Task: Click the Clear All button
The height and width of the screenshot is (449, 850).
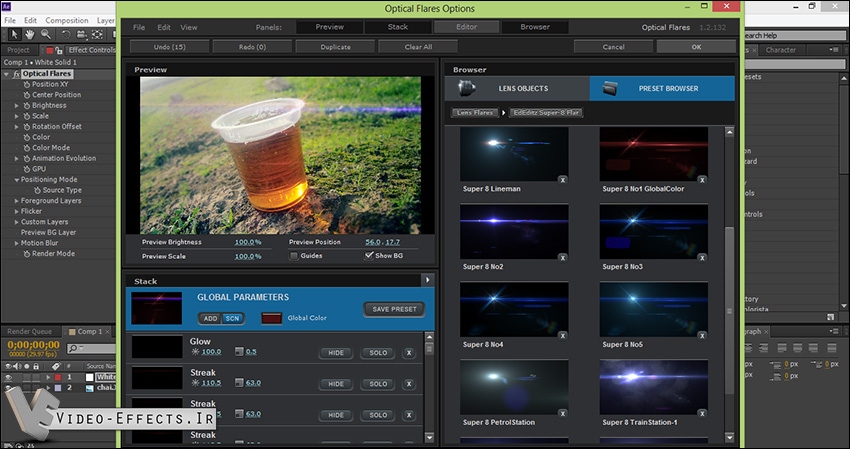Action: pos(418,47)
